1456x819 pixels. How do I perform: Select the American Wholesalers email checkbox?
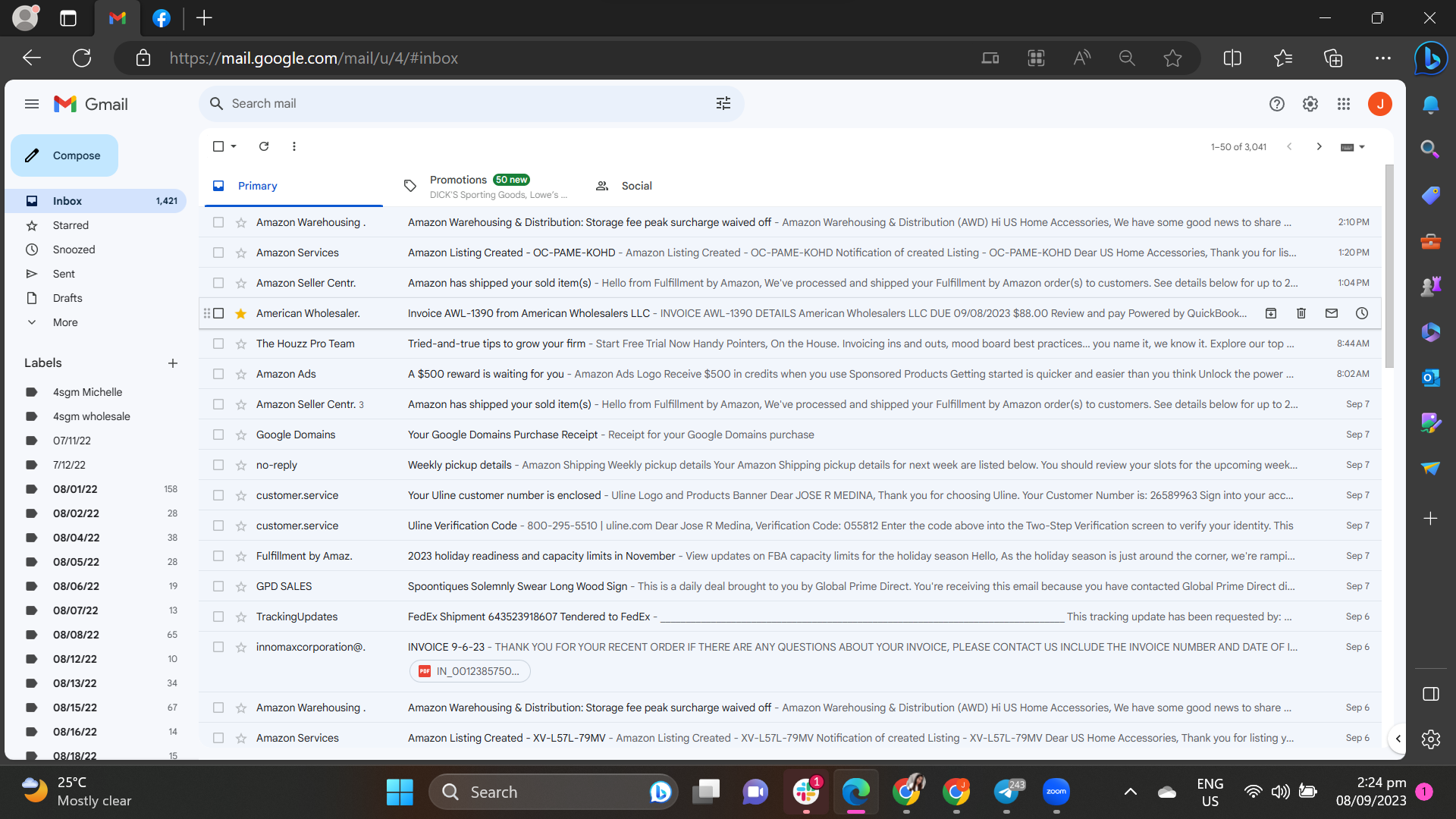[218, 313]
